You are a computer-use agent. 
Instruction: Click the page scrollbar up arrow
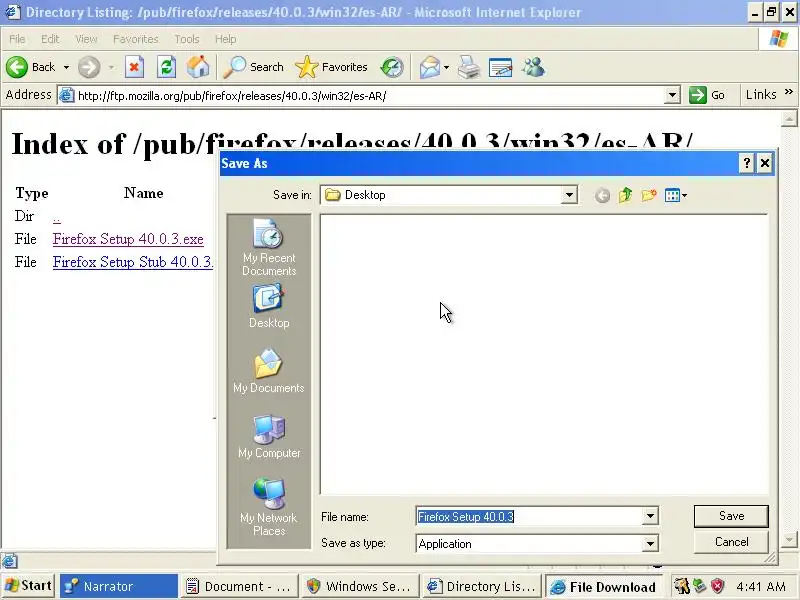pyautogui.click(x=789, y=119)
